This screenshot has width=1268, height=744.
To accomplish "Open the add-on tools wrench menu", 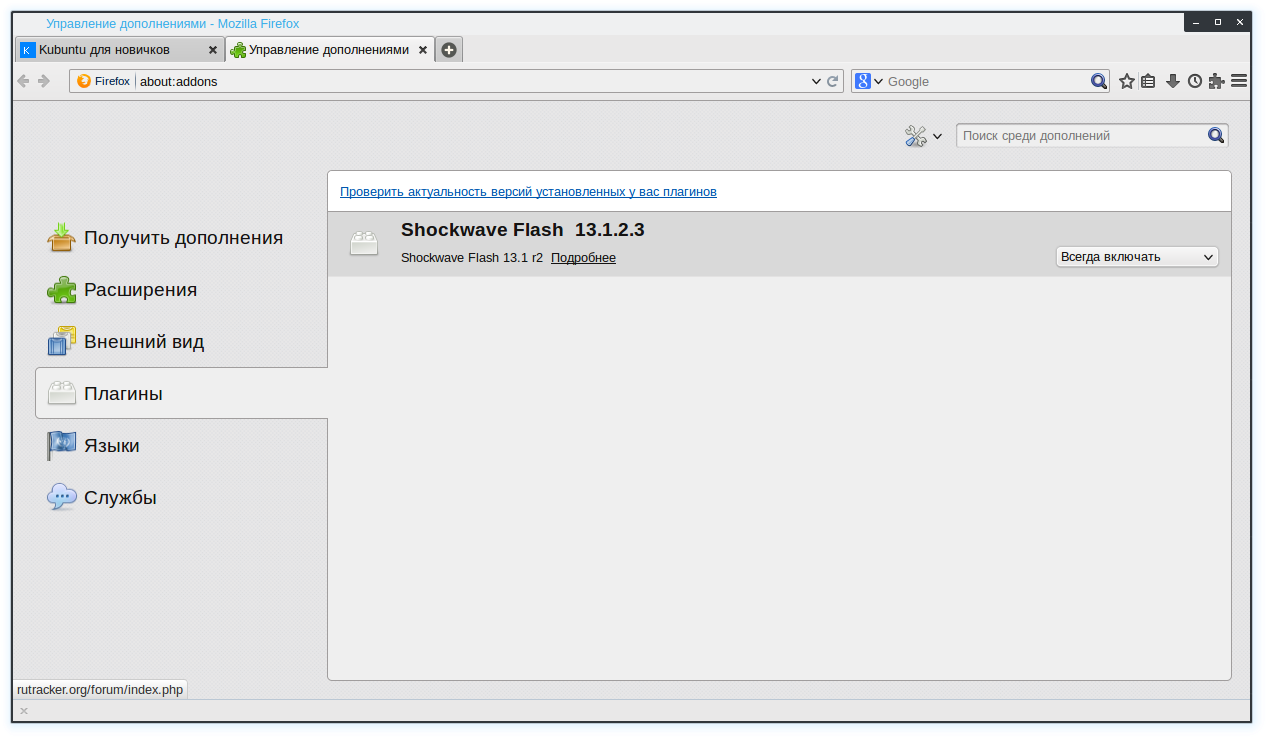I will click(923, 136).
